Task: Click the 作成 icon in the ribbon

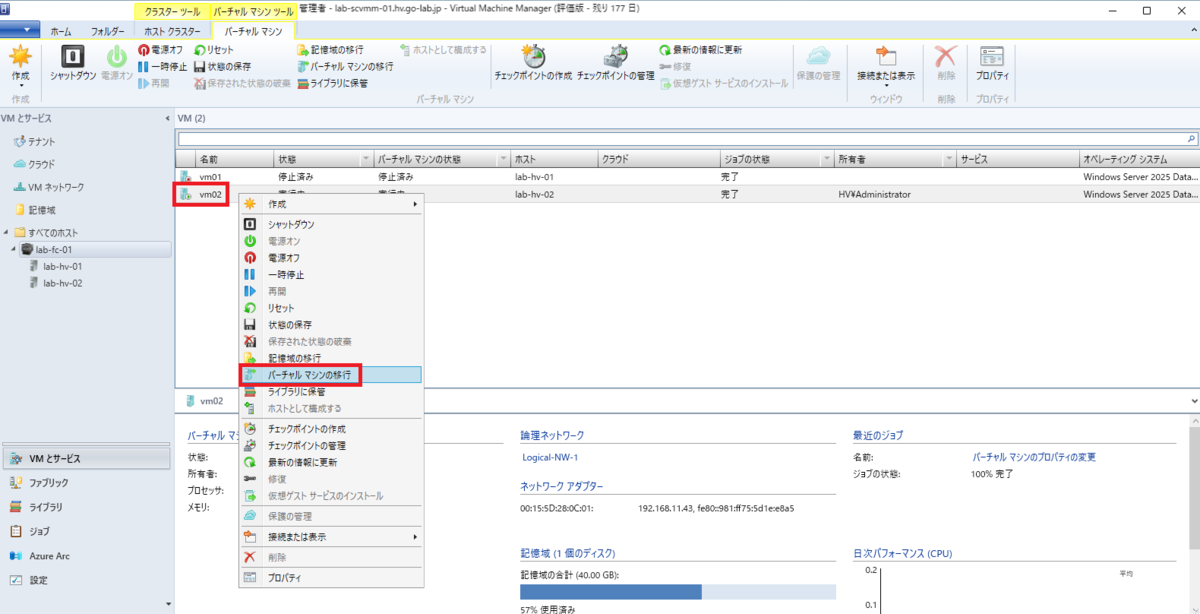Action: (19, 56)
